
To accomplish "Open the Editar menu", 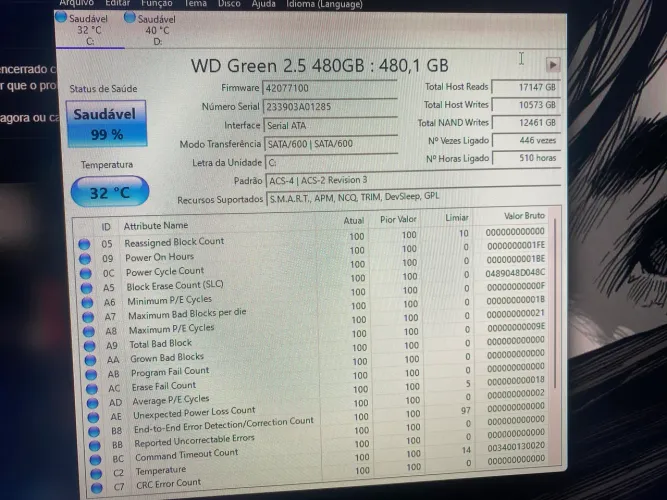I will (117, 4).
